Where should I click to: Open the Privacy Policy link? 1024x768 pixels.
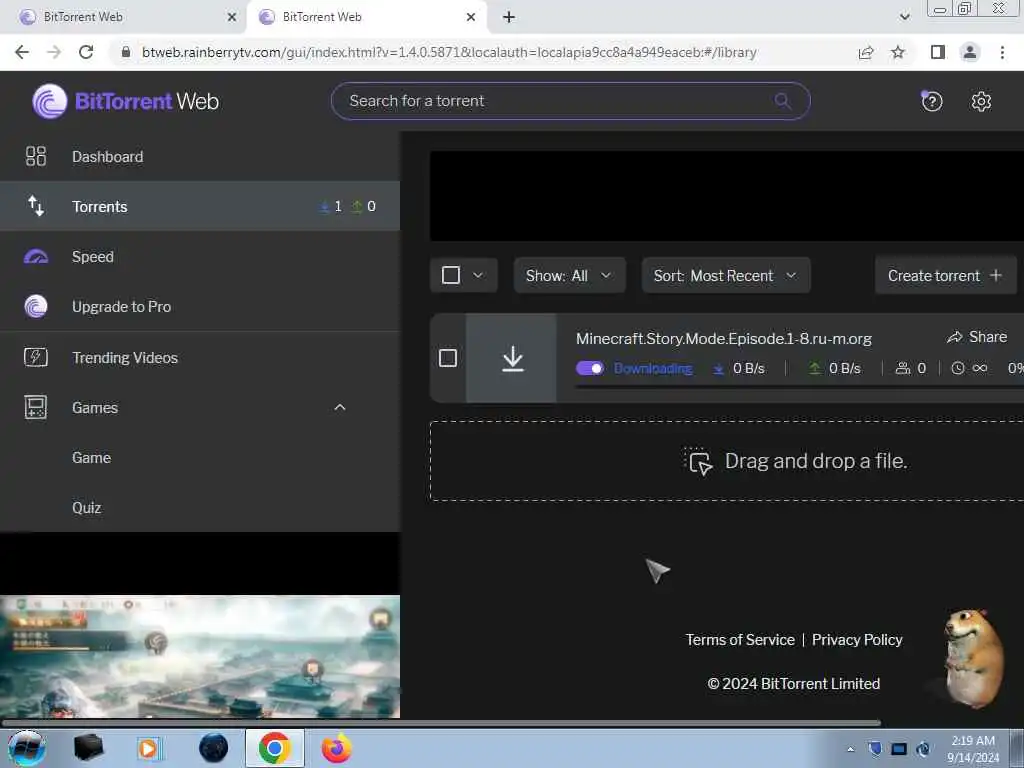pos(857,640)
